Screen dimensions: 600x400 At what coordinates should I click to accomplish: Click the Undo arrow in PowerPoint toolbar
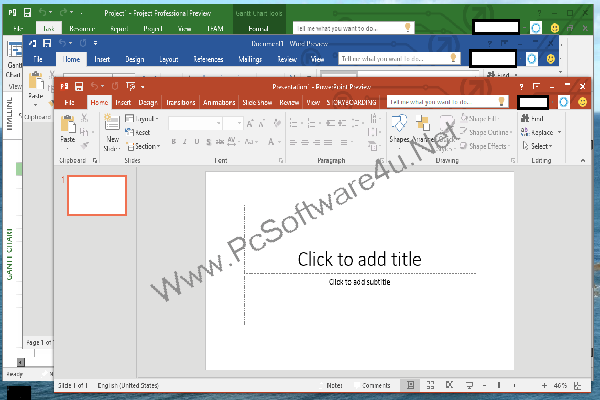[95, 87]
